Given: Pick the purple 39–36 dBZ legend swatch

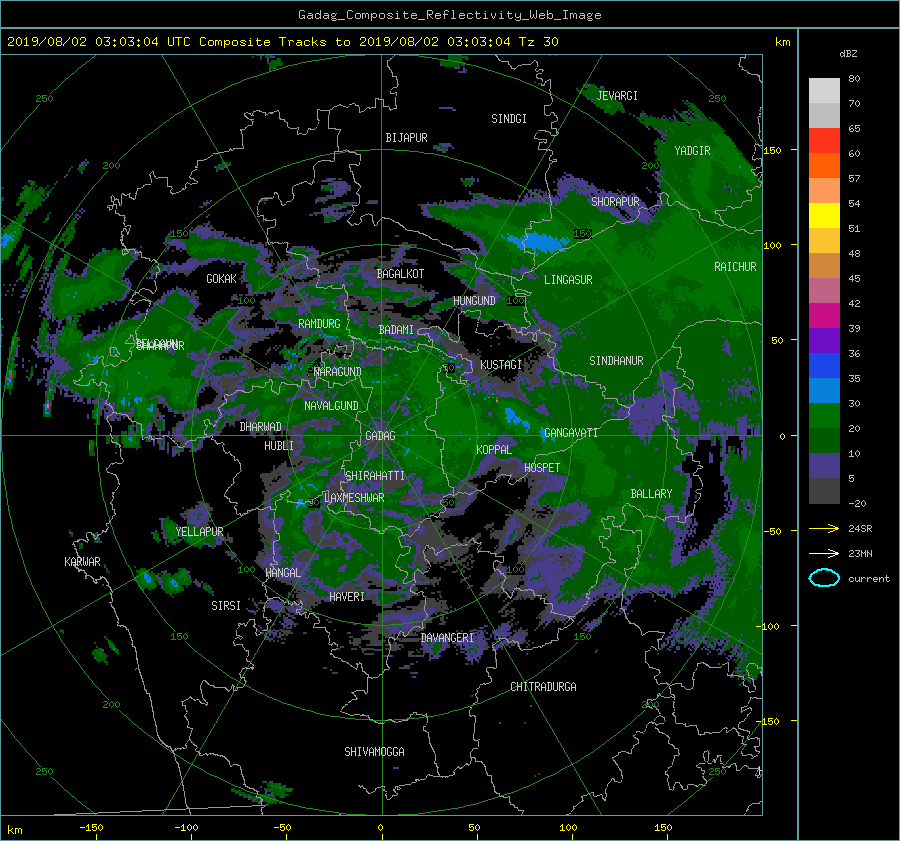Looking at the screenshot, I should (824, 341).
